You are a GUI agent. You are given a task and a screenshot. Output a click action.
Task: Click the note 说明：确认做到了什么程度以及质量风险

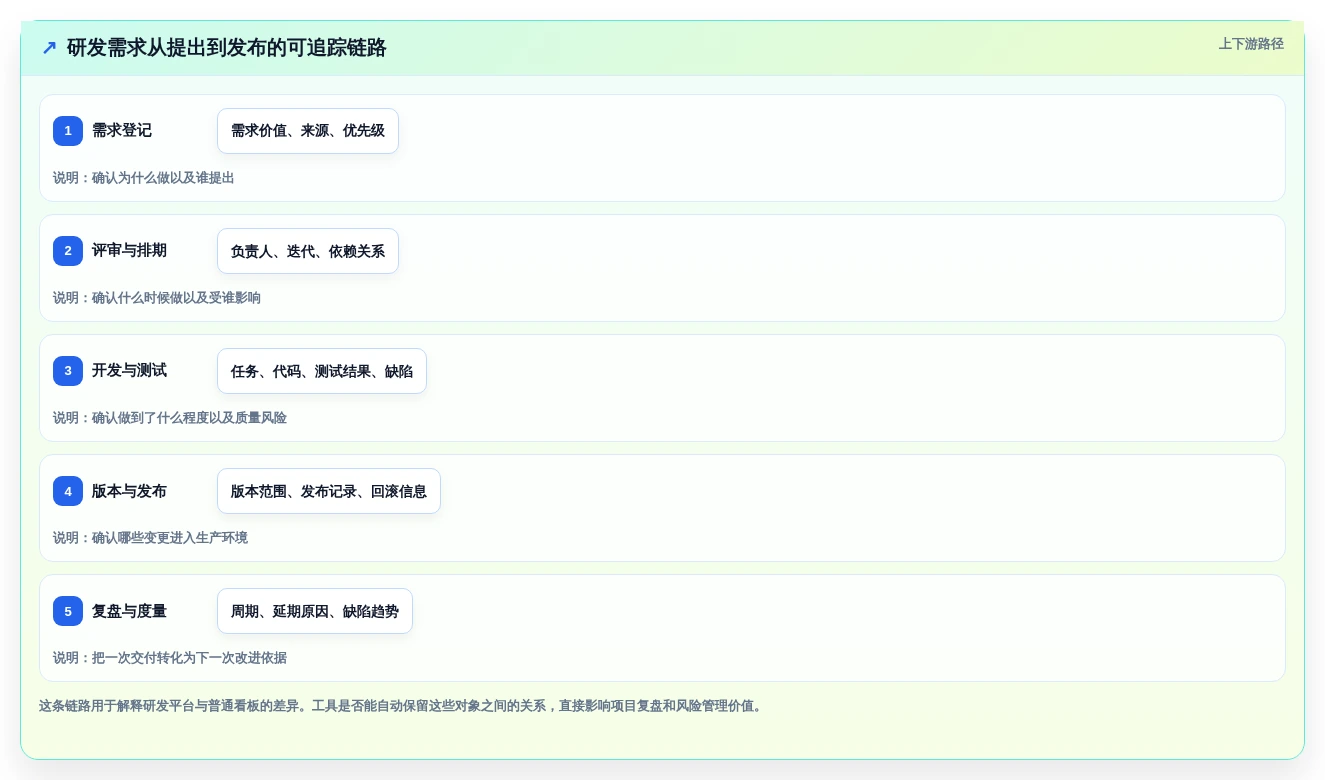point(170,418)
